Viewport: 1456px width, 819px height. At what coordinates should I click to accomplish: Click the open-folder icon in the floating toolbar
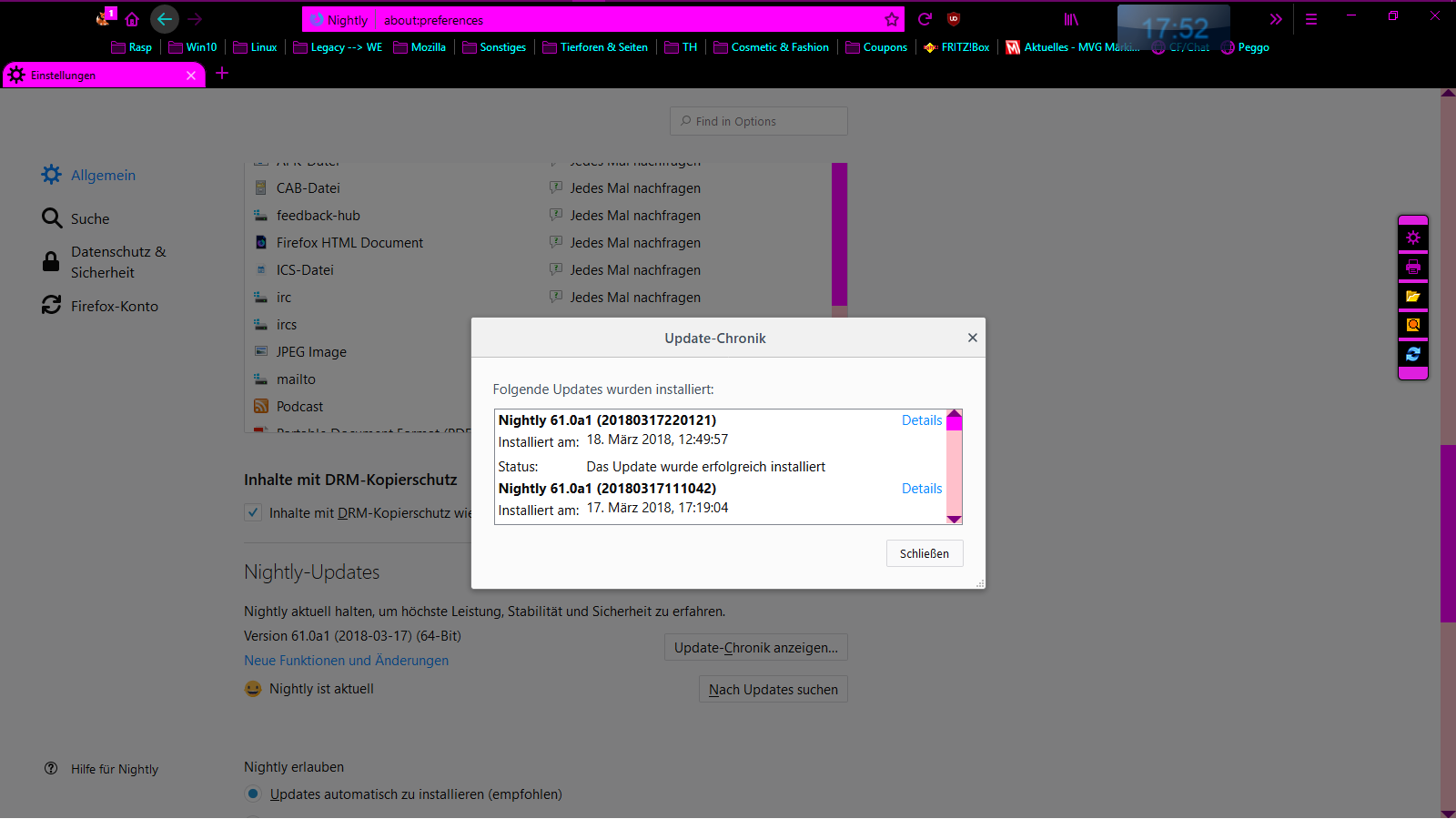1413,297
